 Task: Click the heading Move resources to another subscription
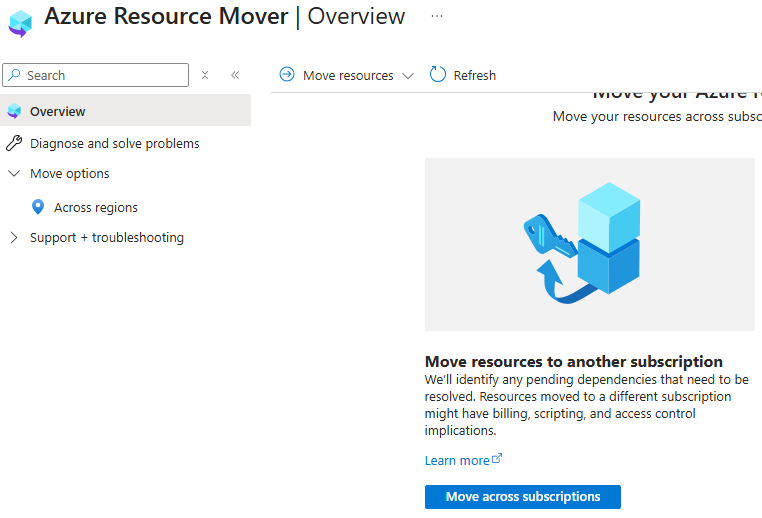tap(573, 362)
